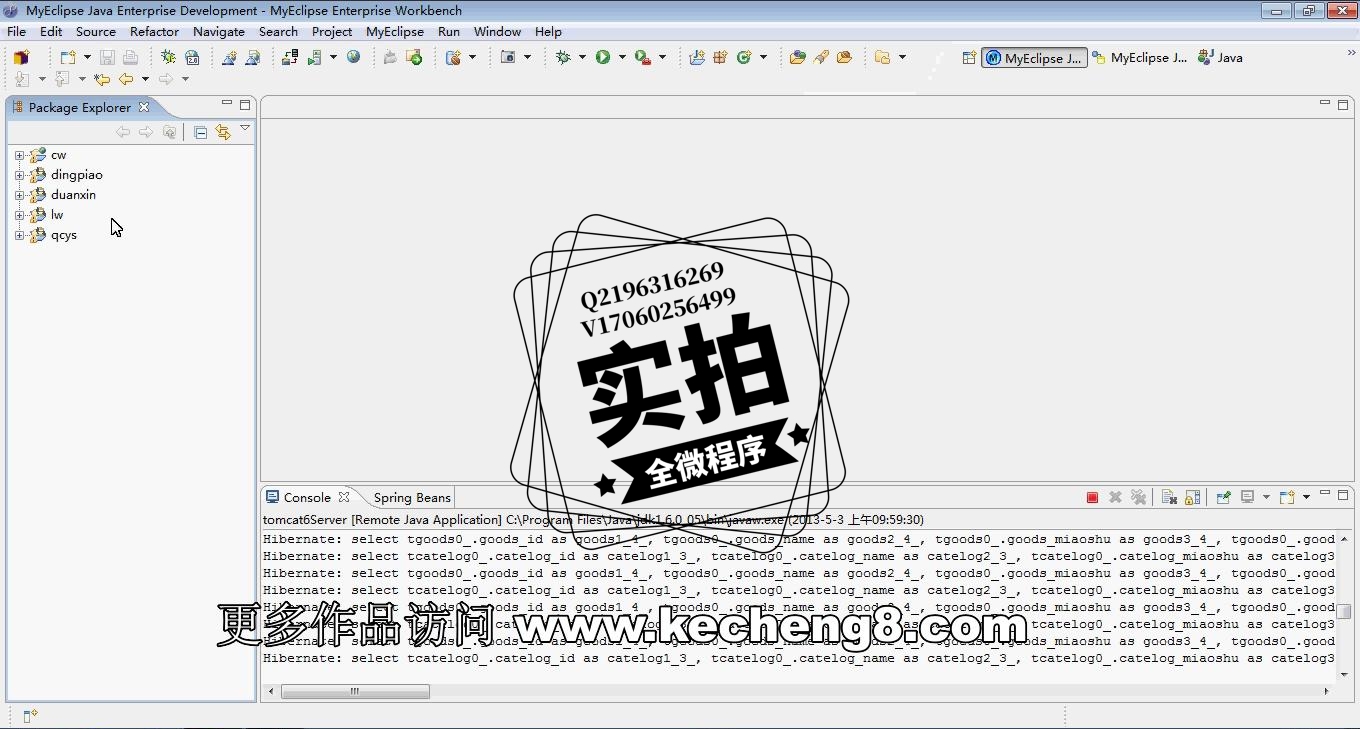Click the Save toolbar icon
Image resolution: width=1360 pixels, height=729 pixels.
pyautogui.click(x=107, y=57)
